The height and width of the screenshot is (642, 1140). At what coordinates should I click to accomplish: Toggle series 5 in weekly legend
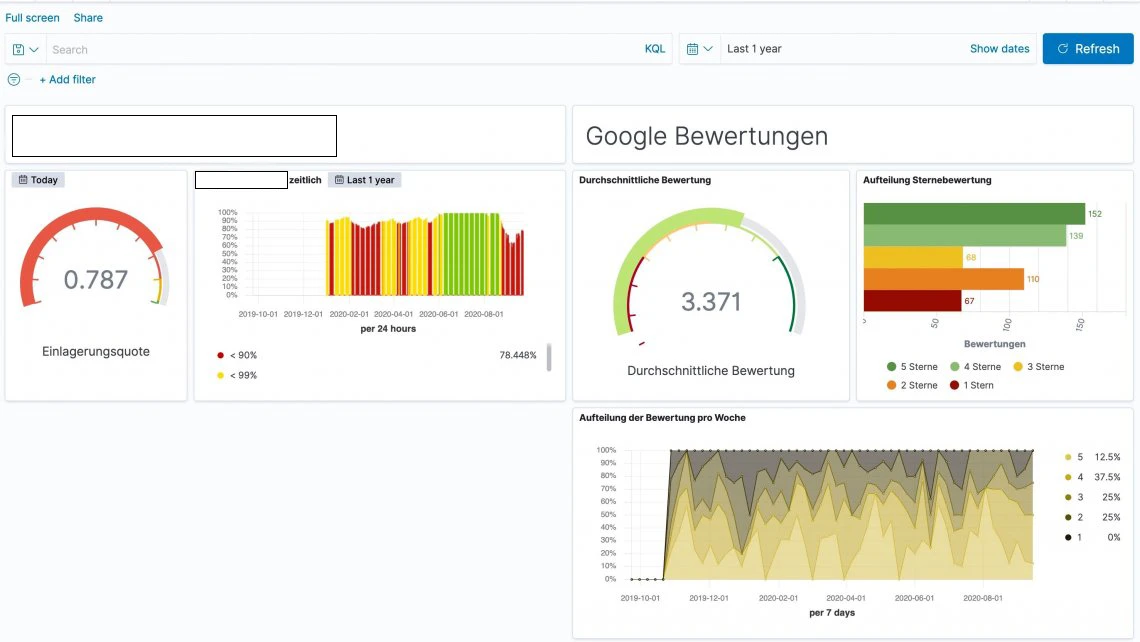tap(1074, 457)
